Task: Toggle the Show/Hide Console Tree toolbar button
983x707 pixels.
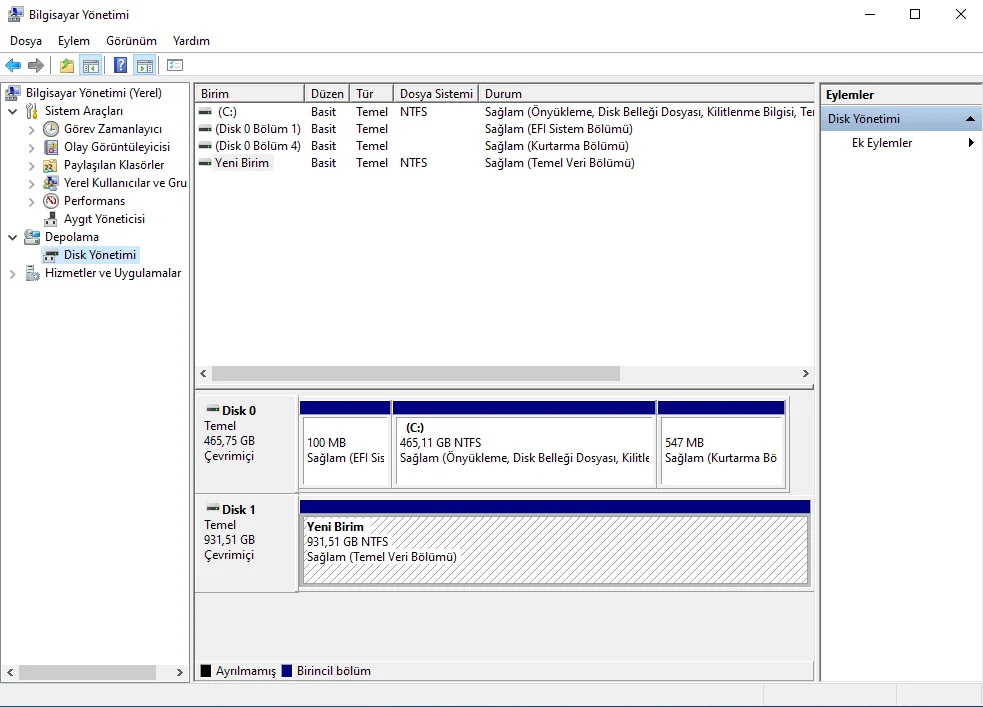Action: pos(91,66)
